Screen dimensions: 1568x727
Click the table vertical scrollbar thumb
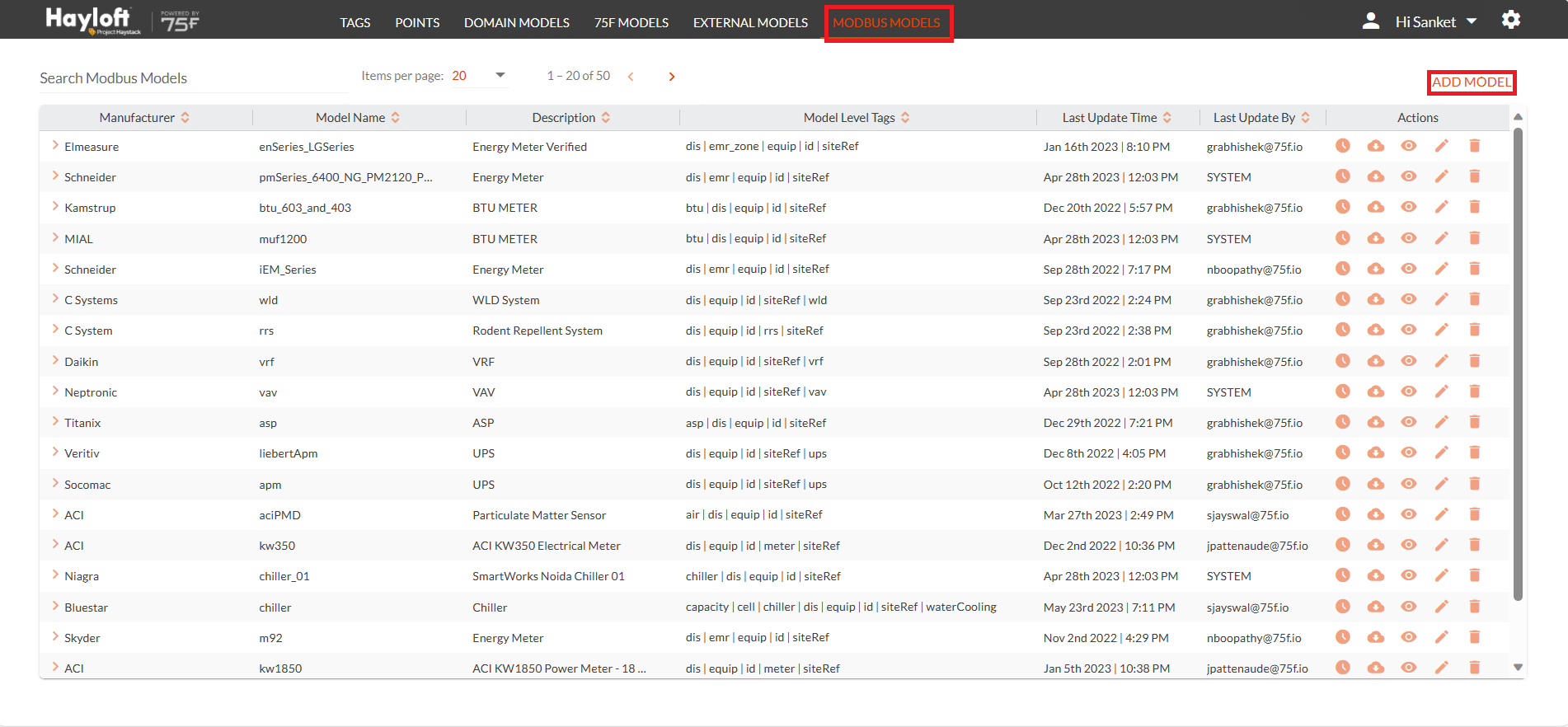(x=1518, y=363)
